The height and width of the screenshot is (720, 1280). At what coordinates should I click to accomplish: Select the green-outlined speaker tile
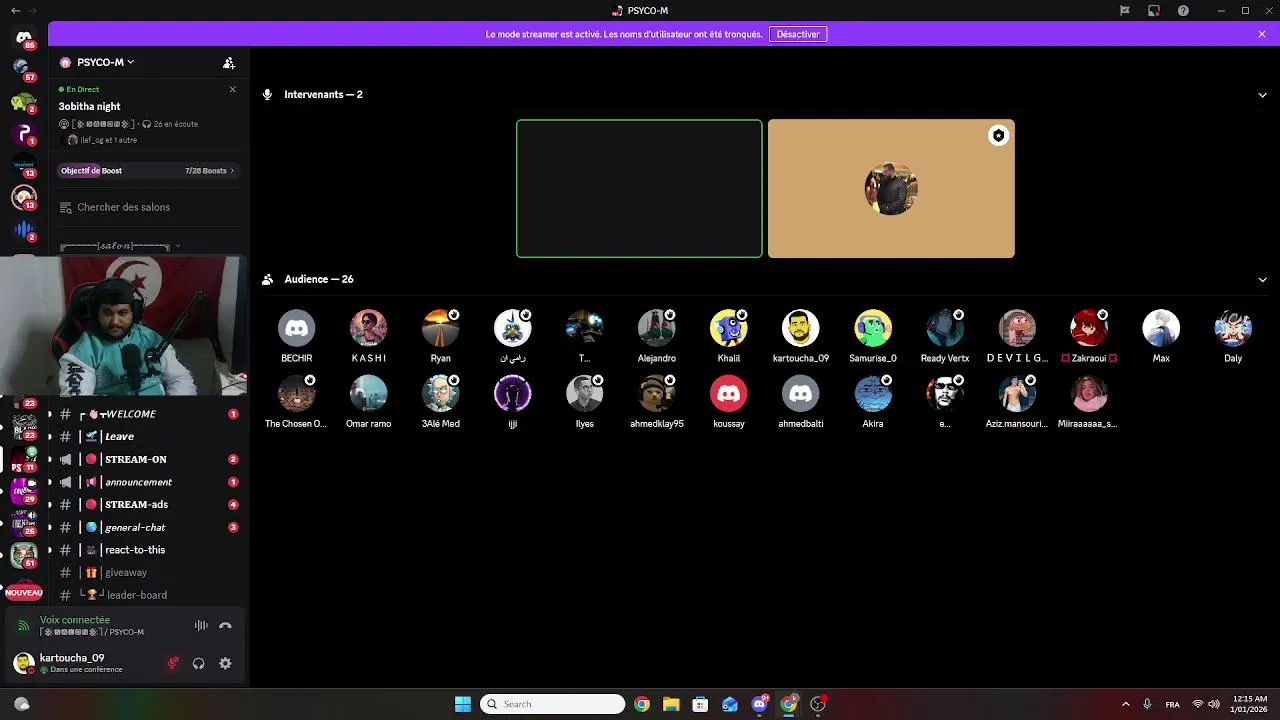(x=639, y=189)
